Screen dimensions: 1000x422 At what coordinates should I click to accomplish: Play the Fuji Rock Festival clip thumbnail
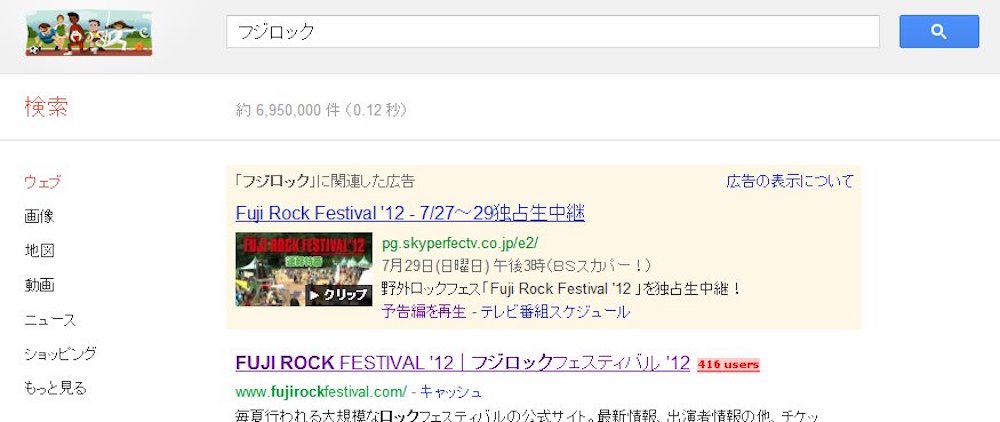click(304, 269)
